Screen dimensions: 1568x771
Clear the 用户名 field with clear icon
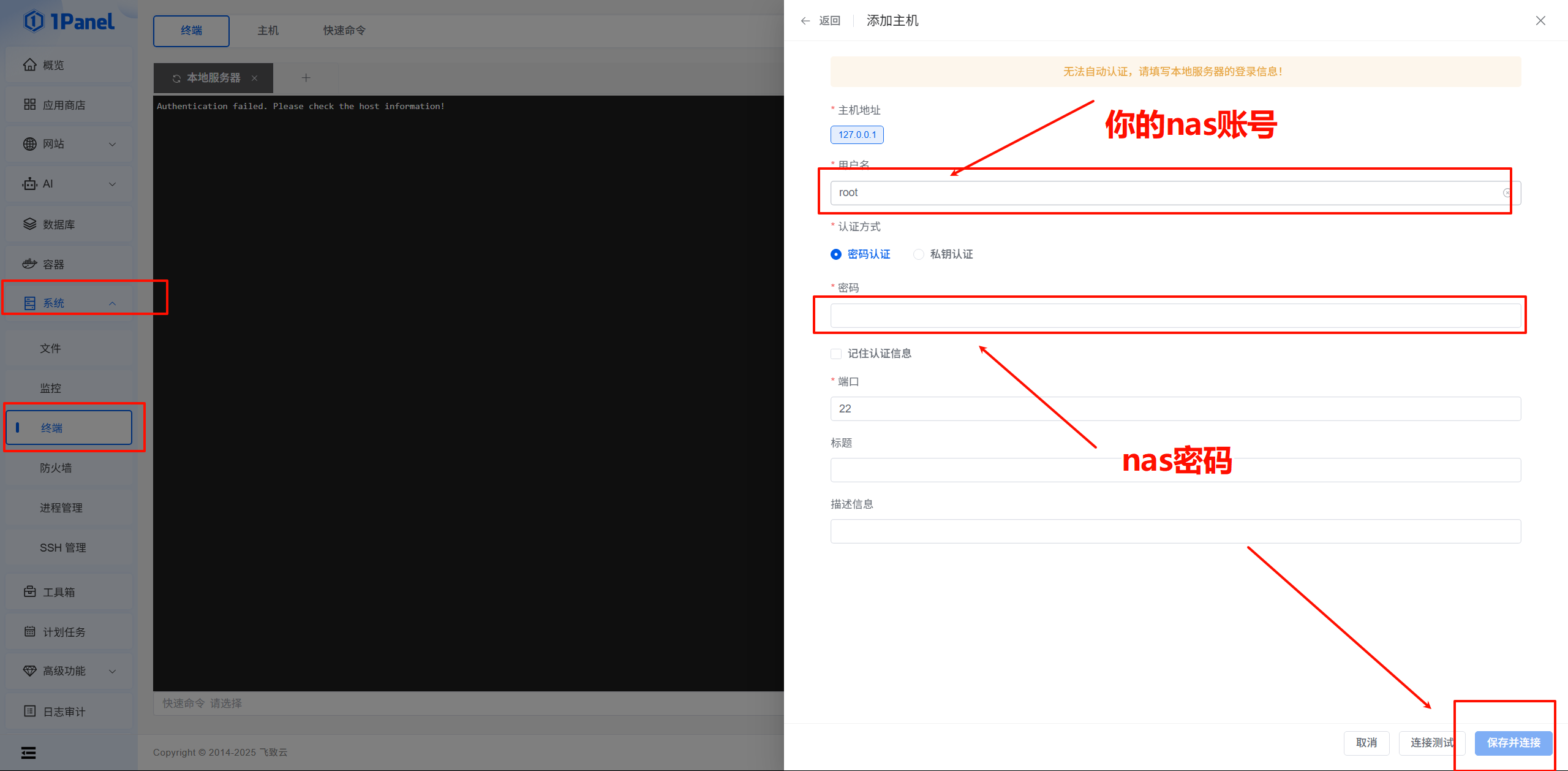(x=1507, y=193)
